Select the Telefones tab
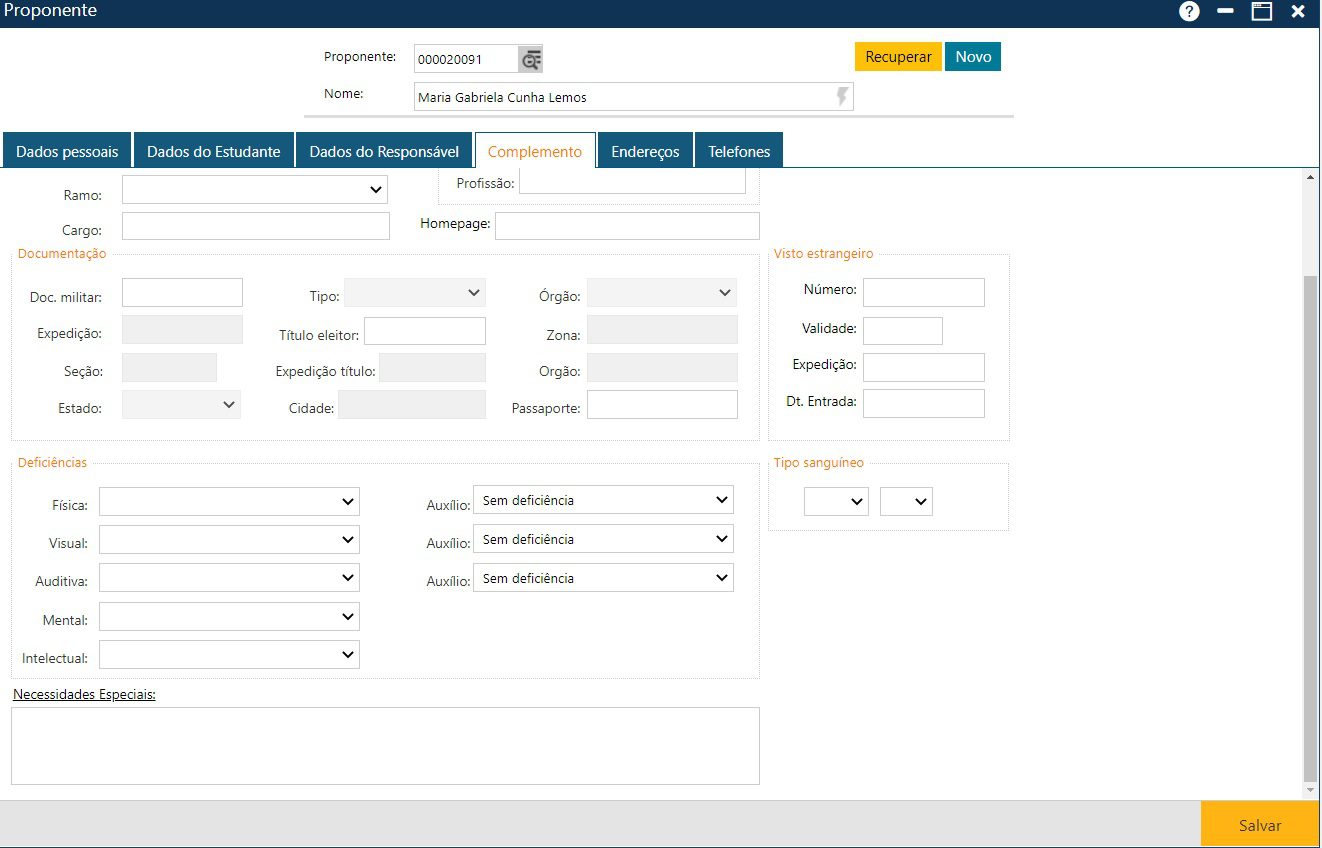This screenshot has height=848, width=1322. [739, 152]
